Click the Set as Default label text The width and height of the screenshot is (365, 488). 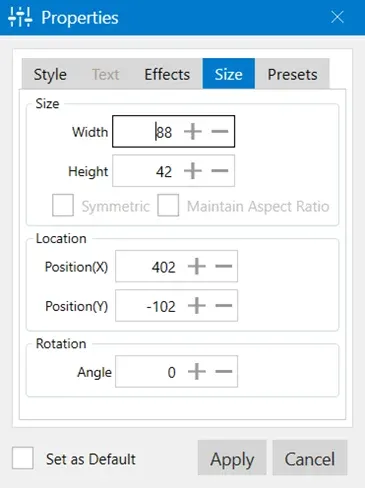pos(91,459)
